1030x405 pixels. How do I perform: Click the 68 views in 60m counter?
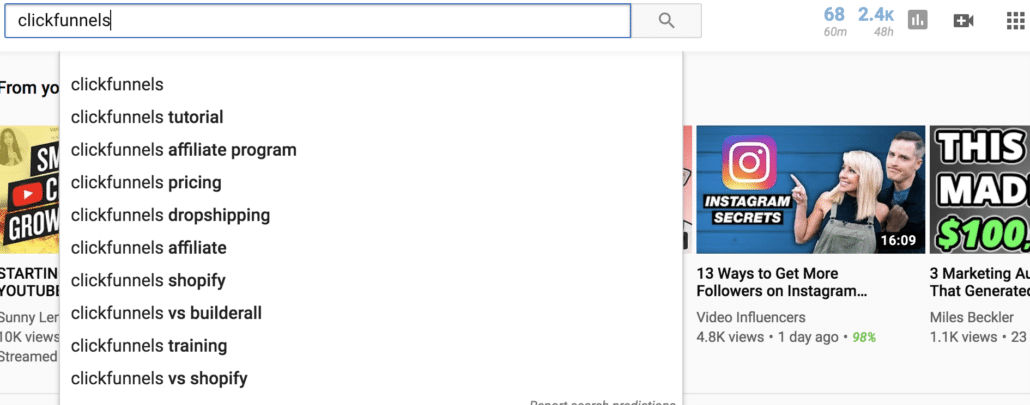[834, 21]
